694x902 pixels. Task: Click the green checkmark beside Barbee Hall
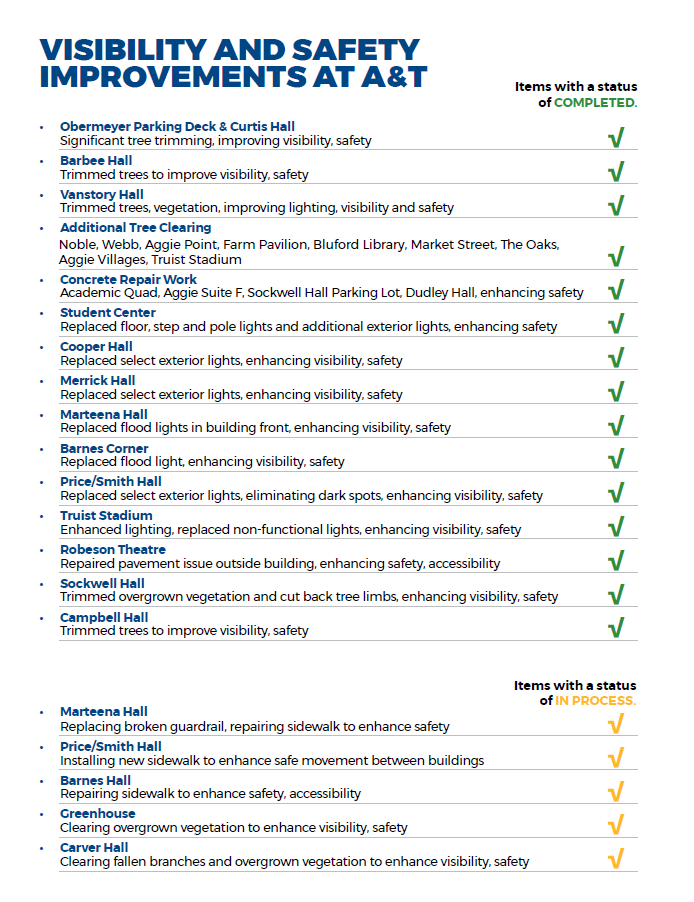point(616,172)
